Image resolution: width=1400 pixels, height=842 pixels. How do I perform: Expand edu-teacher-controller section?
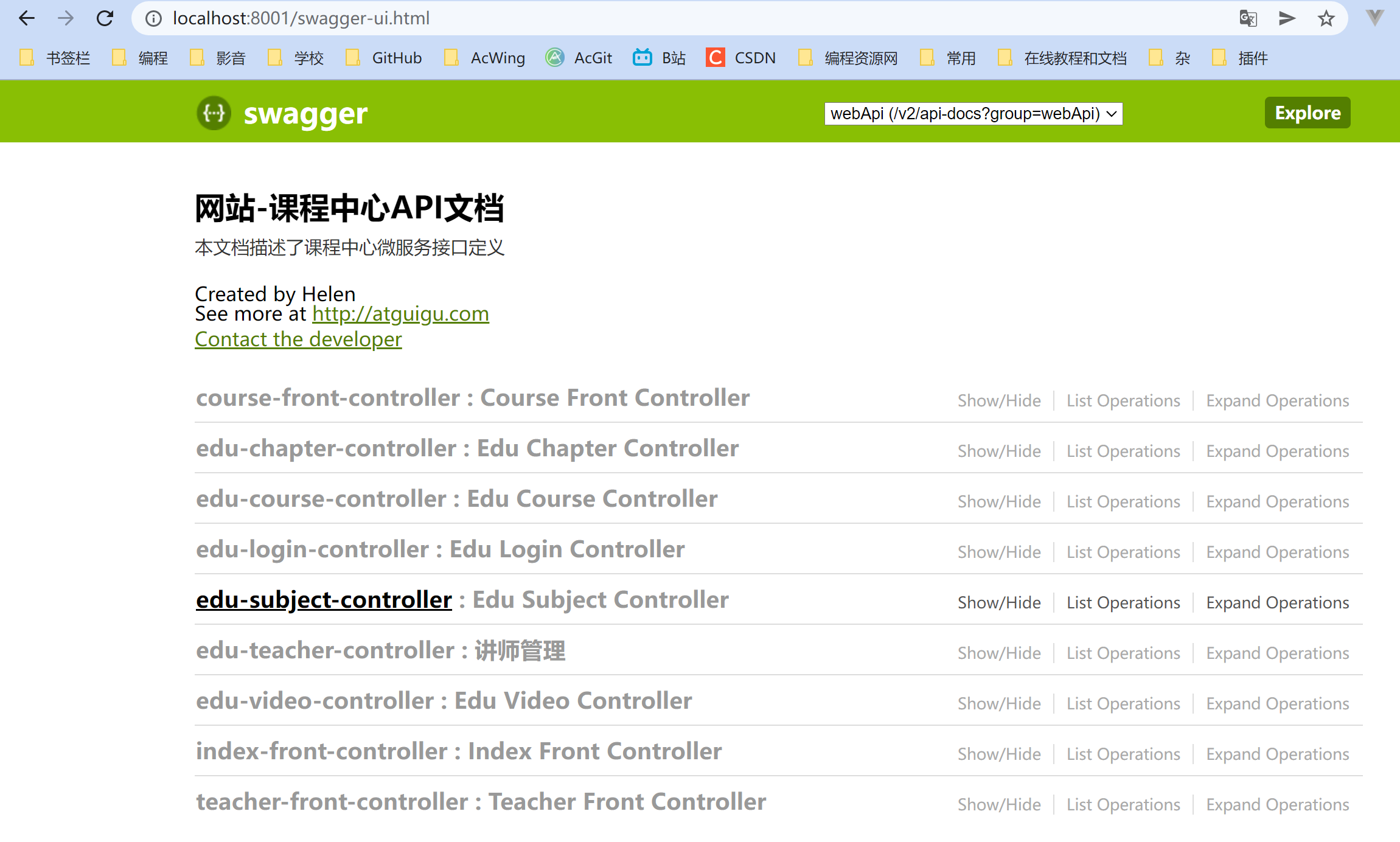tap(326, 650)
